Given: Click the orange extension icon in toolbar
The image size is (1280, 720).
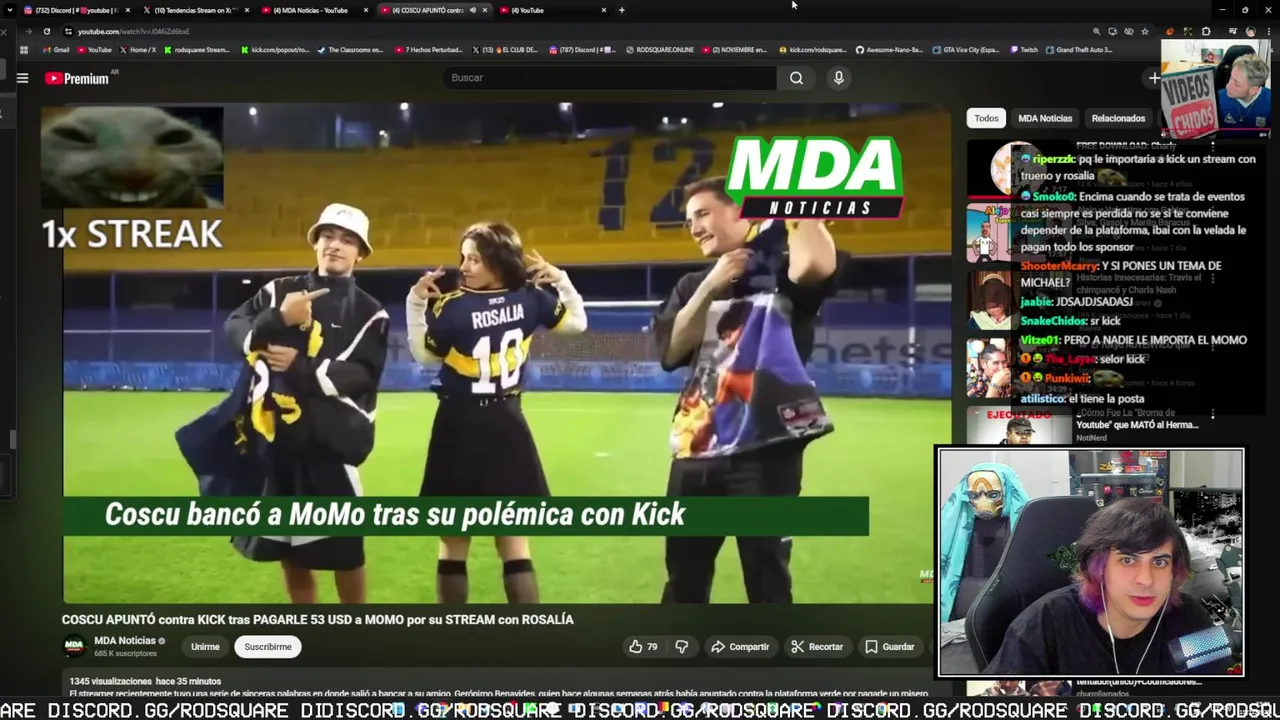Looking at the screenshot, I should tap(1170, 31).
